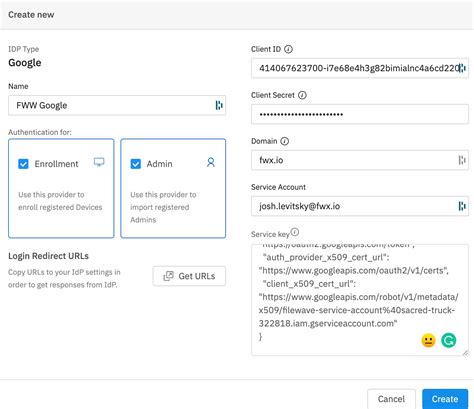The width and height of the screenshot is (474, 409).
Task: Focus the Service Account email field
Action: click(360, 206)
